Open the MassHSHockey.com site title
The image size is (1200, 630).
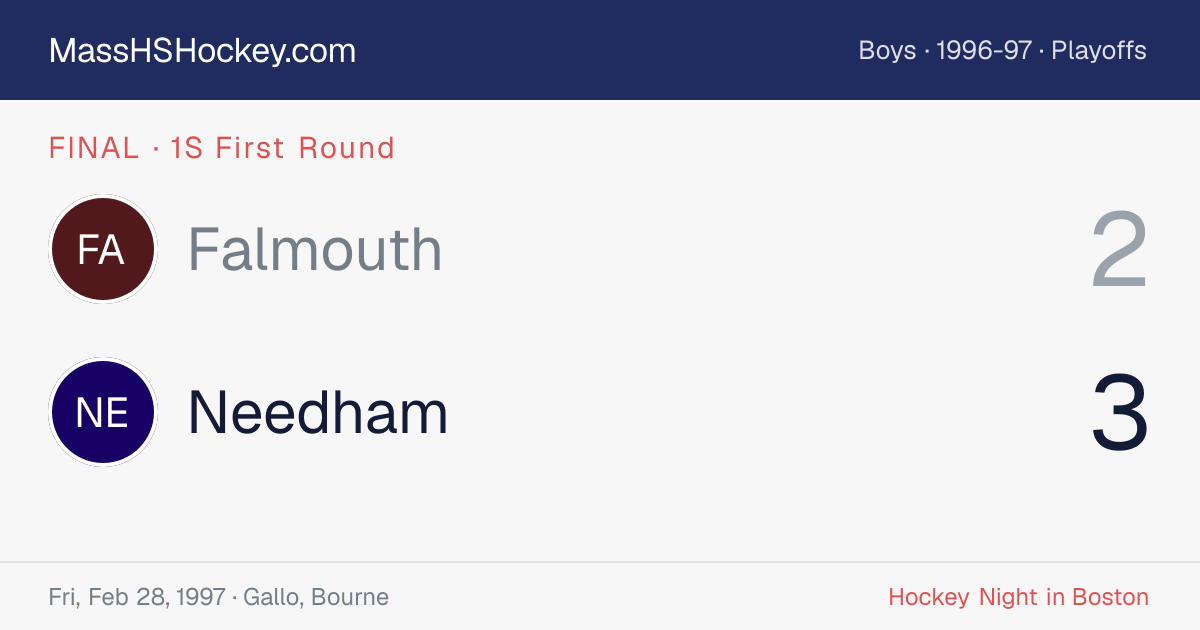202,51
